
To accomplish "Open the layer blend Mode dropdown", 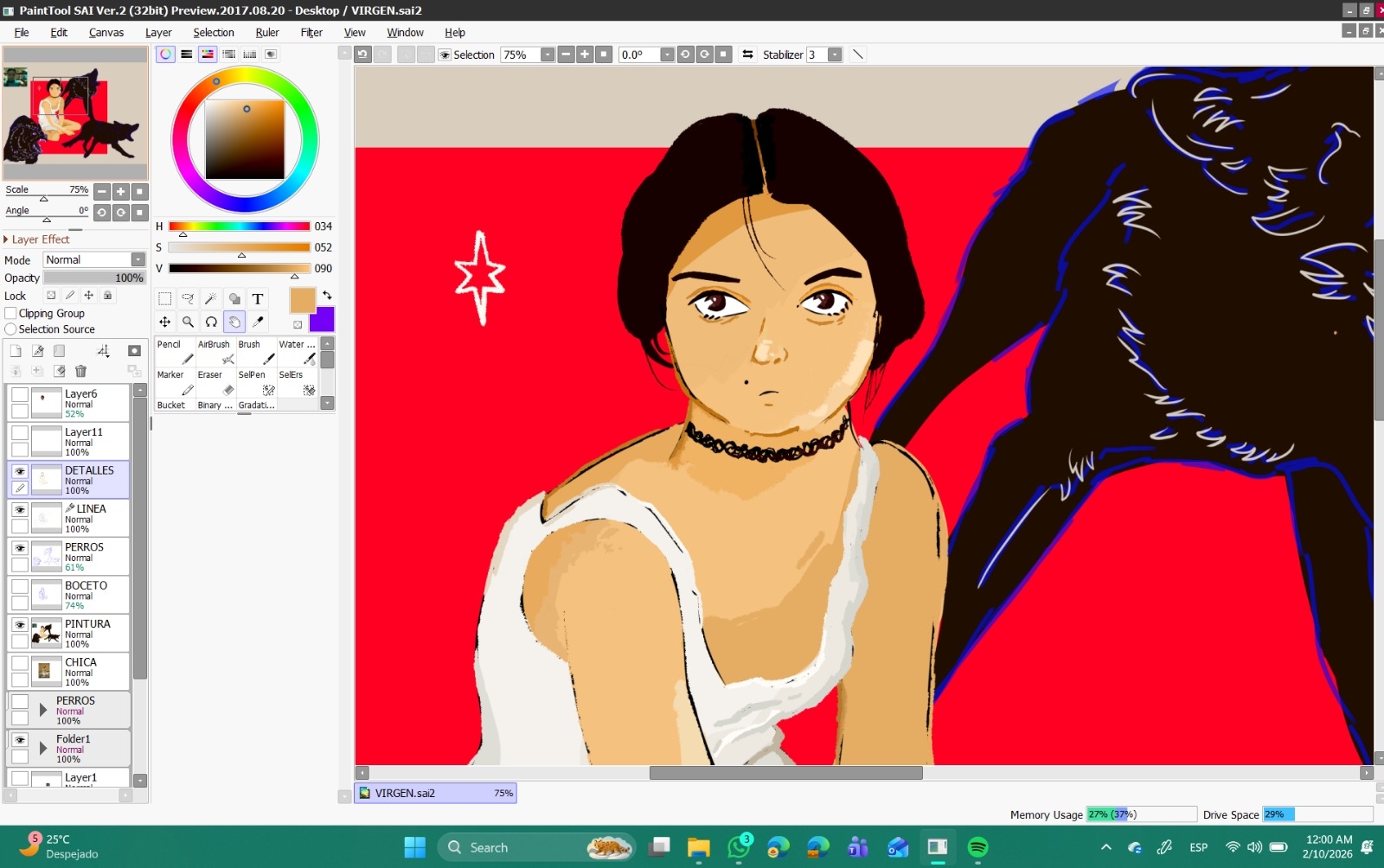I will coord(138,259).
